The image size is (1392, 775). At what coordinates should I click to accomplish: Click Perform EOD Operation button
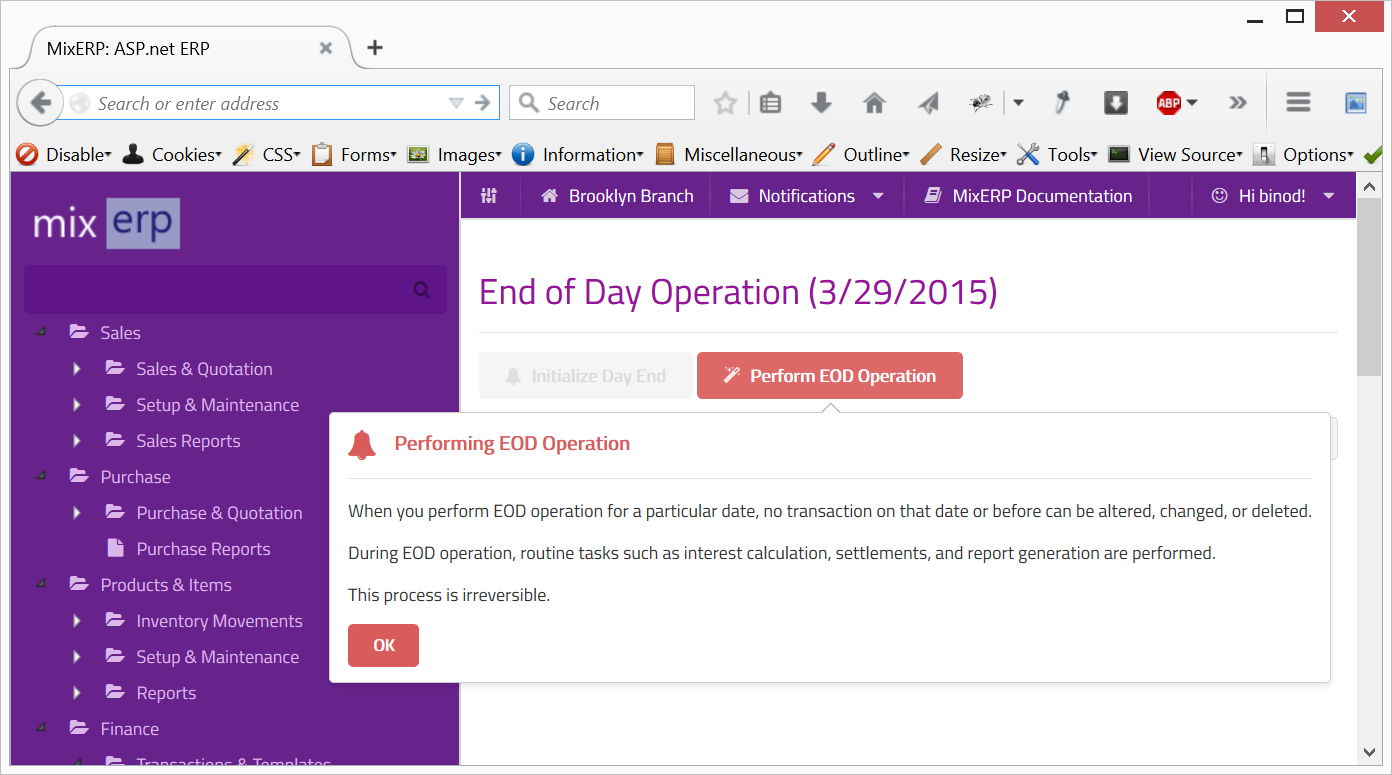[830, 376]
